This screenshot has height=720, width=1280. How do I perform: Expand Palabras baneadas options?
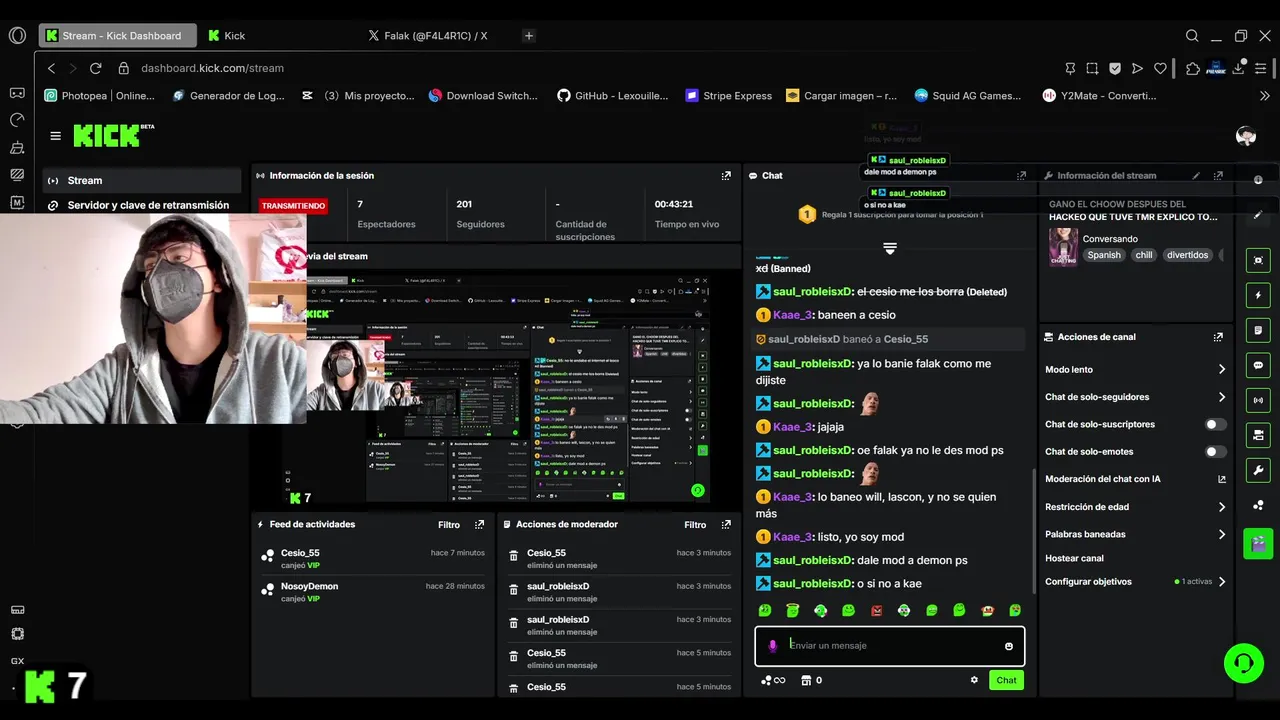(x=1221, y=534)
